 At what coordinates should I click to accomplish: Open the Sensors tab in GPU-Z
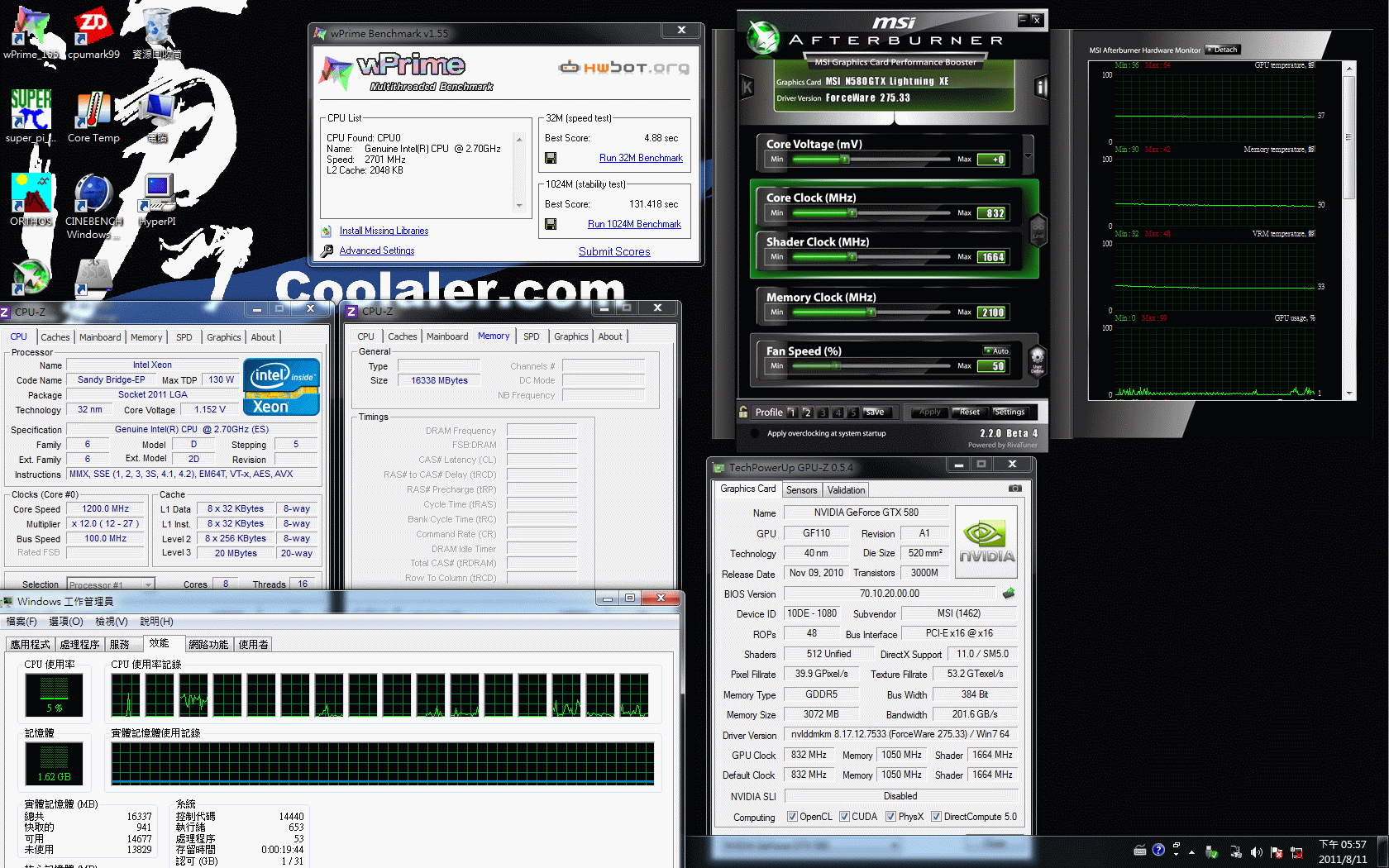pos(801,490)
